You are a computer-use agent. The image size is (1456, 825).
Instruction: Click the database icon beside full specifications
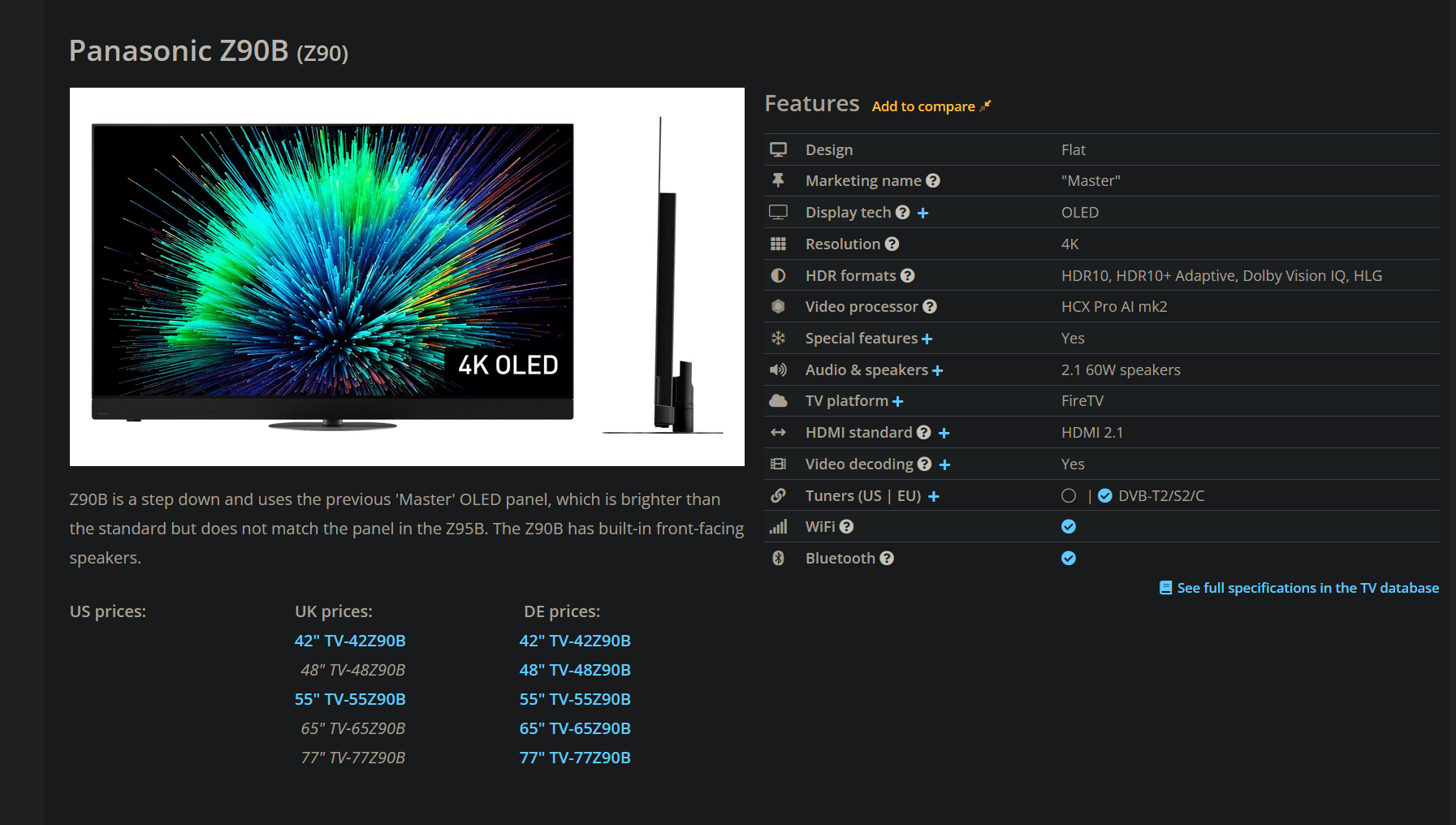(1165, 588)
